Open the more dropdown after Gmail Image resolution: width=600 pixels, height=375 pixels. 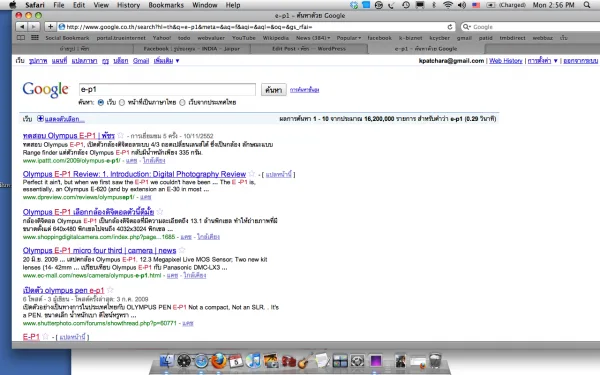pos(166,61)
